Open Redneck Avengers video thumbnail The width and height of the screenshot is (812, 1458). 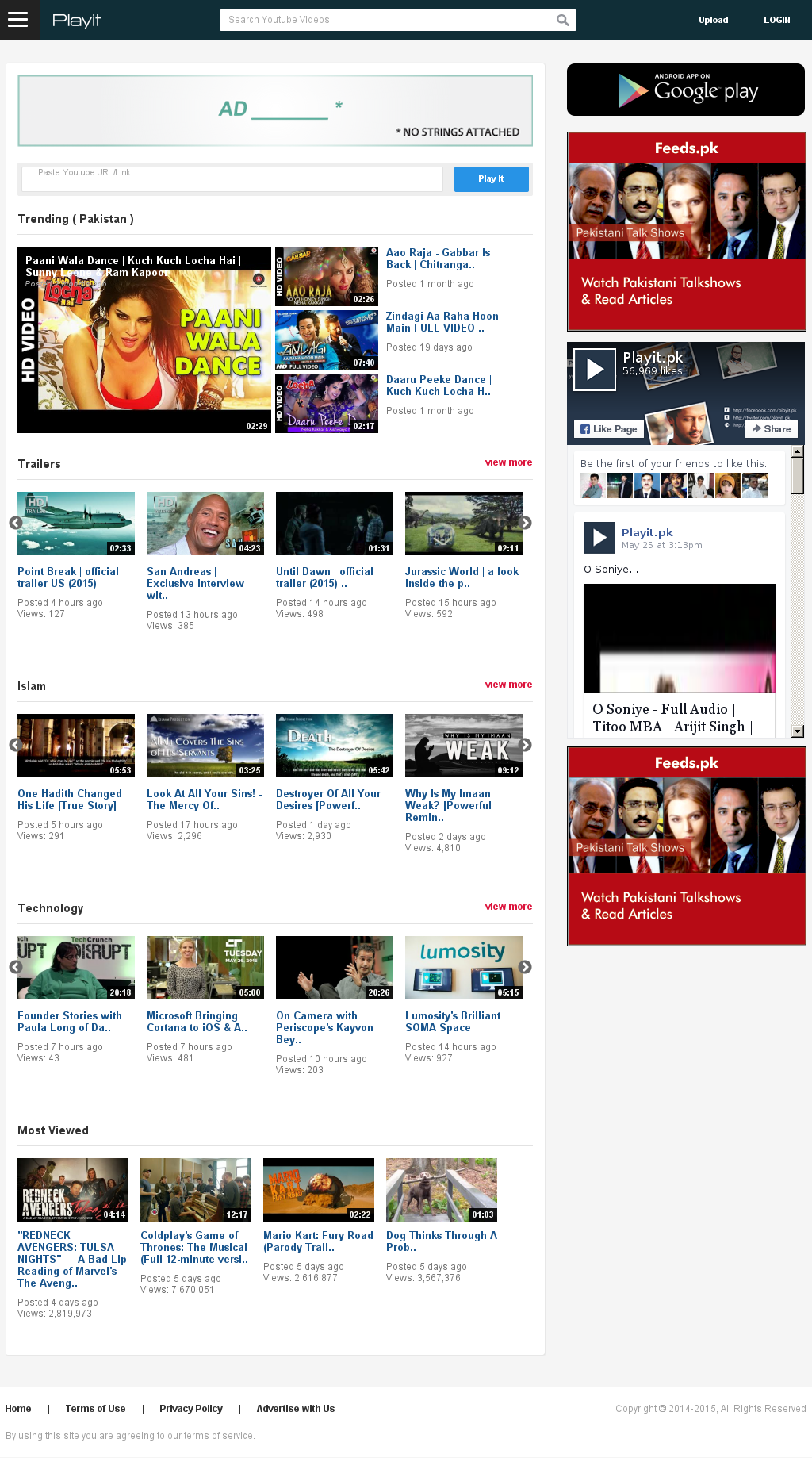coord(73,1190)
